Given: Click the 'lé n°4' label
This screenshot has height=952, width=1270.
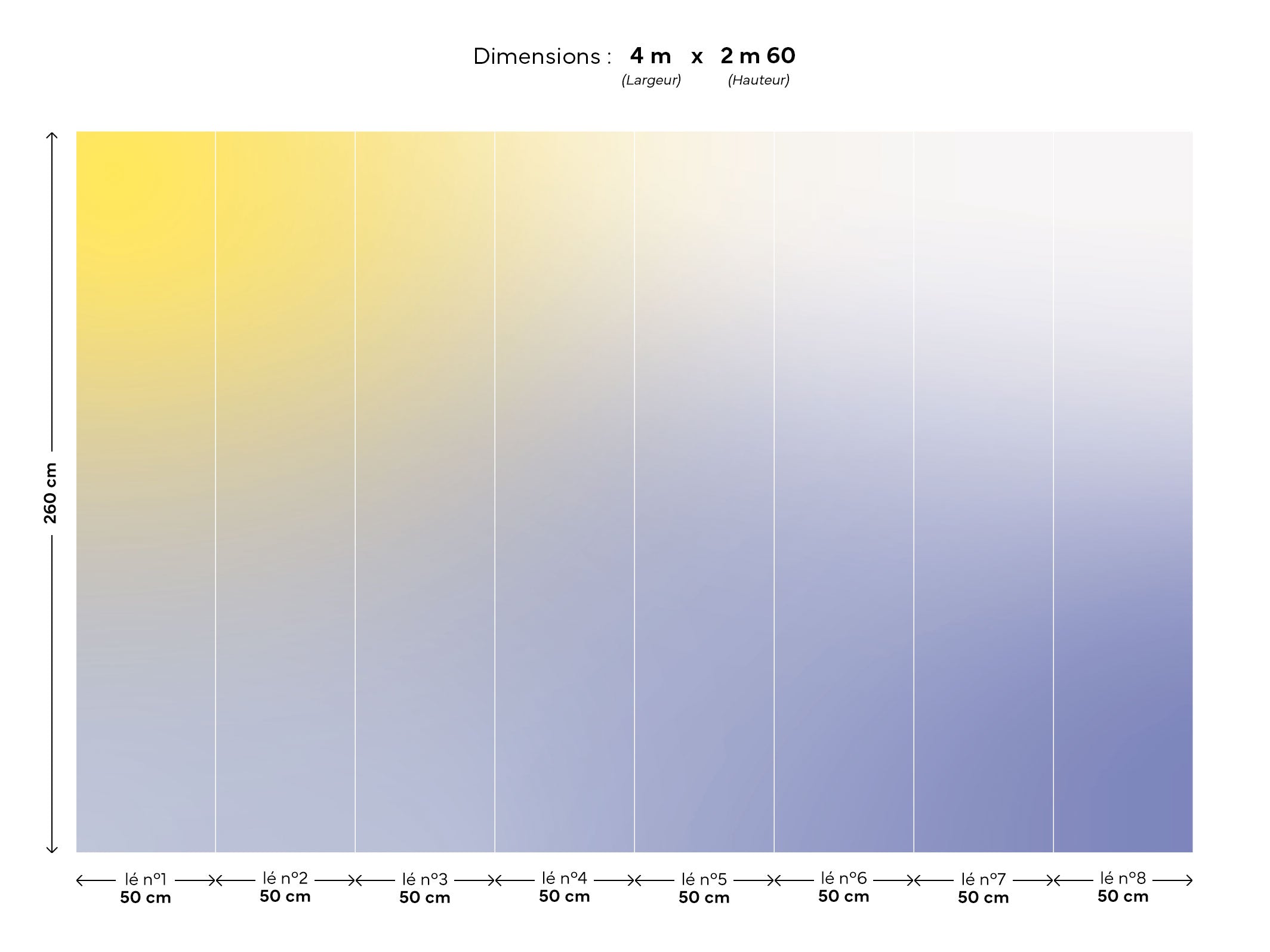Looking at the screenshot, I should (x=564, y=878).
